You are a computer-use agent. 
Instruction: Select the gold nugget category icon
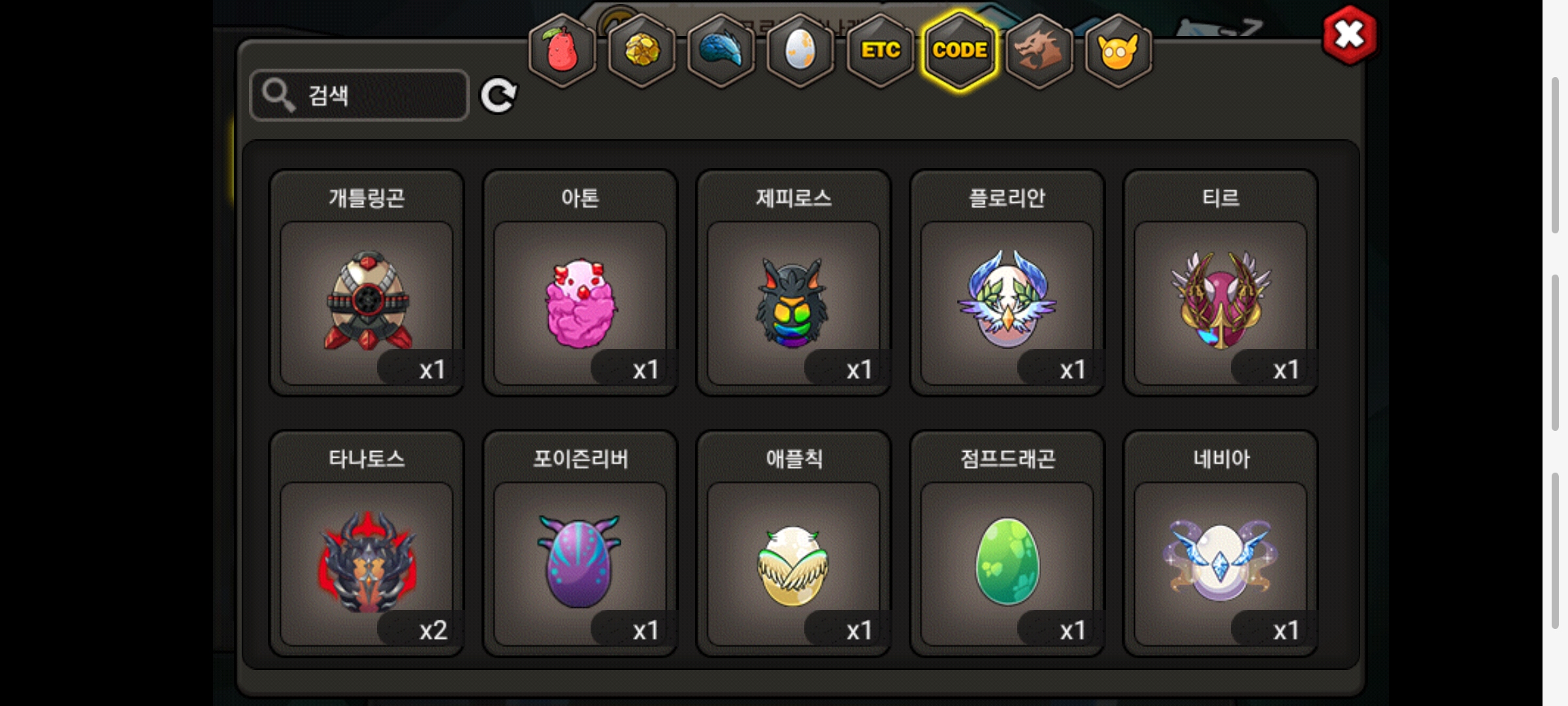642,51
